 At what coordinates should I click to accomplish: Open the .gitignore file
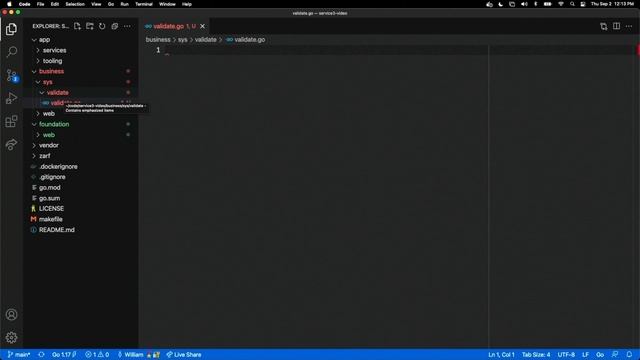coord(81,177)
